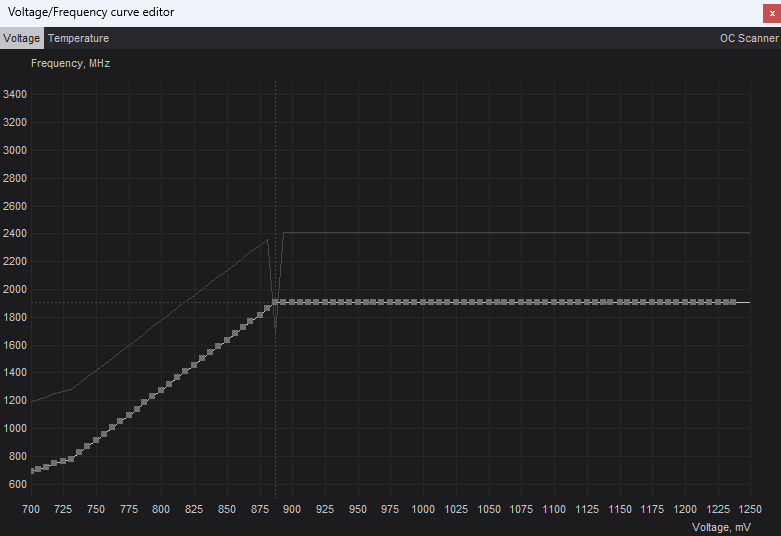The image size is (781, 536).
Task: Select the Voltage tab
Action: [x=21, y=38]
